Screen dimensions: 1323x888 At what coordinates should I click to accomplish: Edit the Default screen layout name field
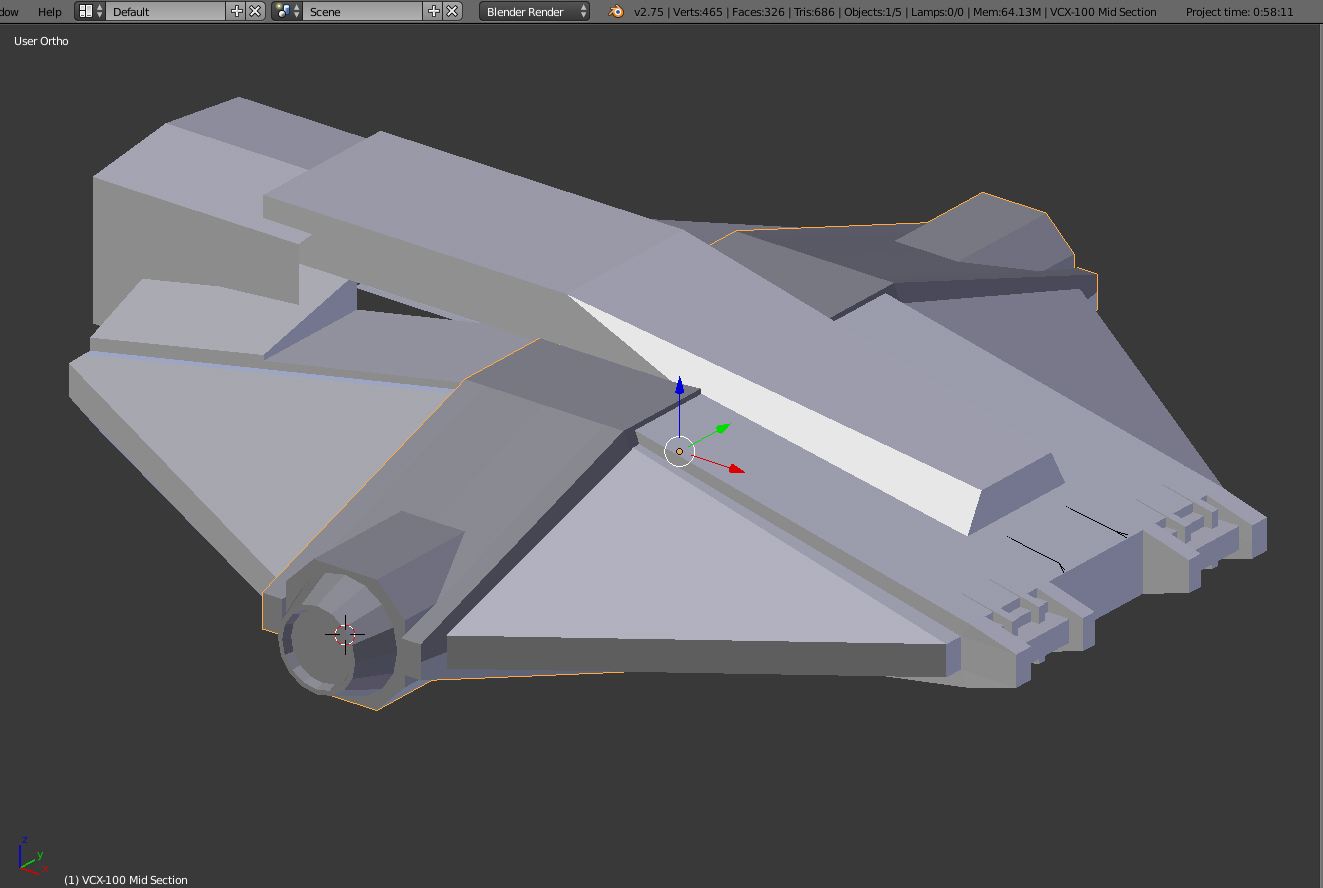point(166,12)
